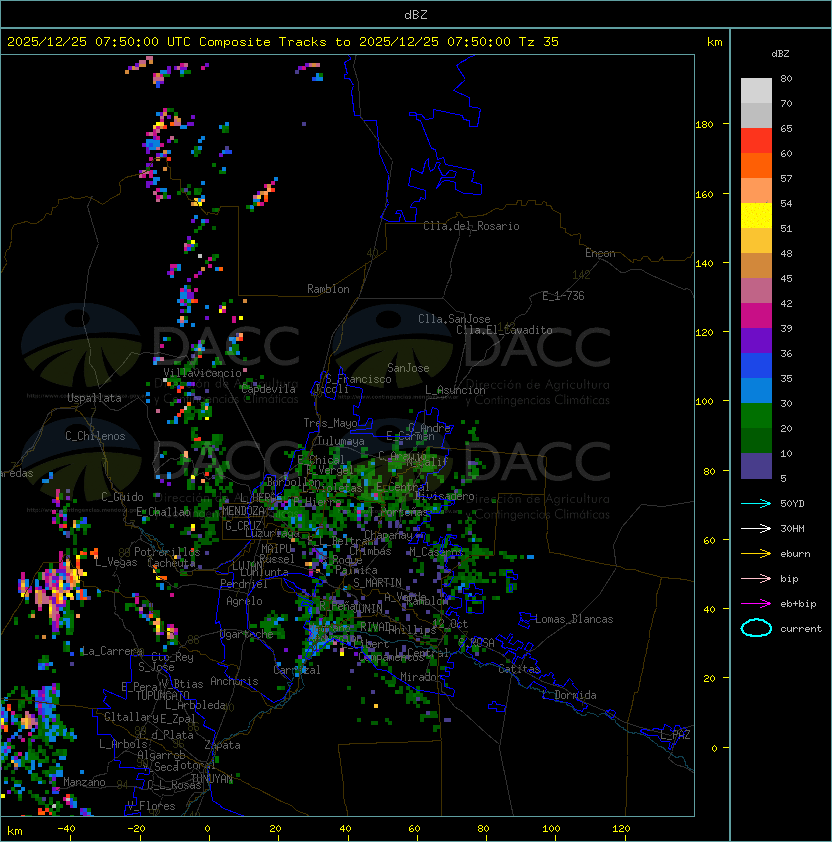Click the '54' value on dBZ scale
This screenshot has width=832, height=842.
click(786, 204)
